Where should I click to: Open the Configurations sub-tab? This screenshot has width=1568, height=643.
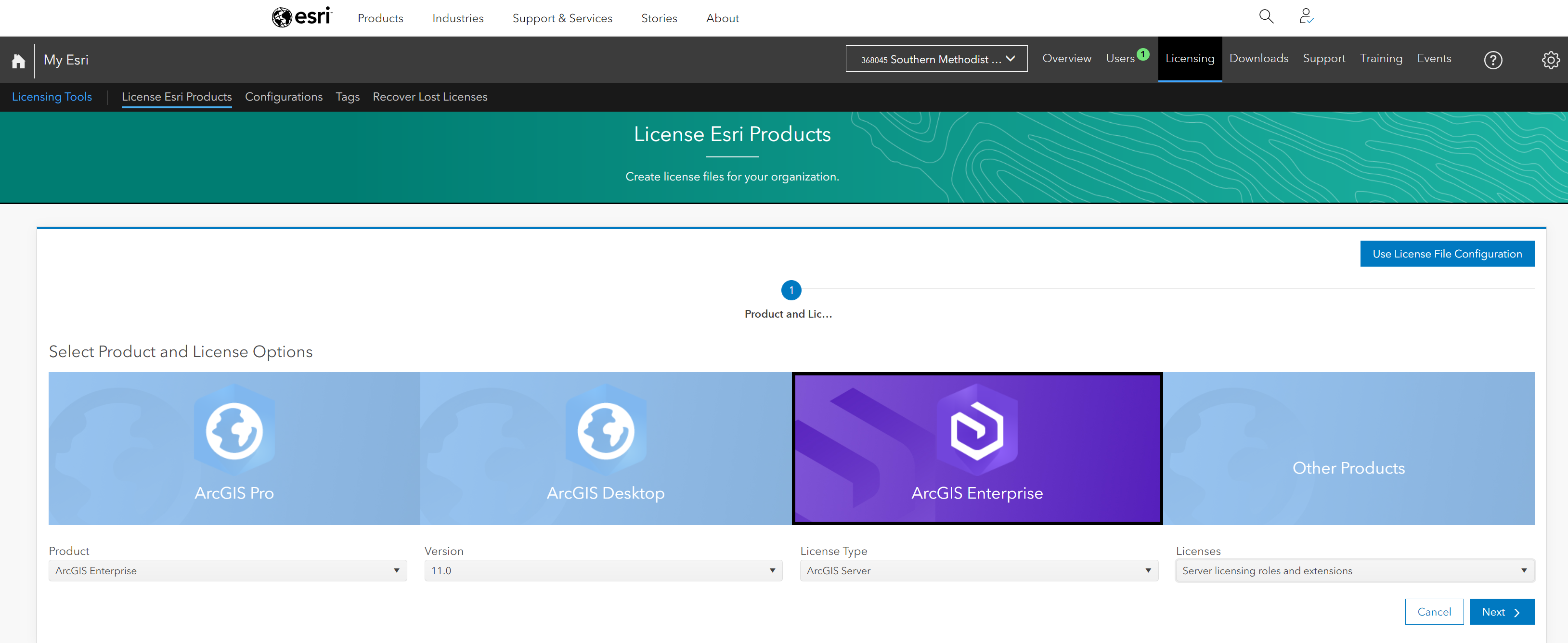pos(284,97)
